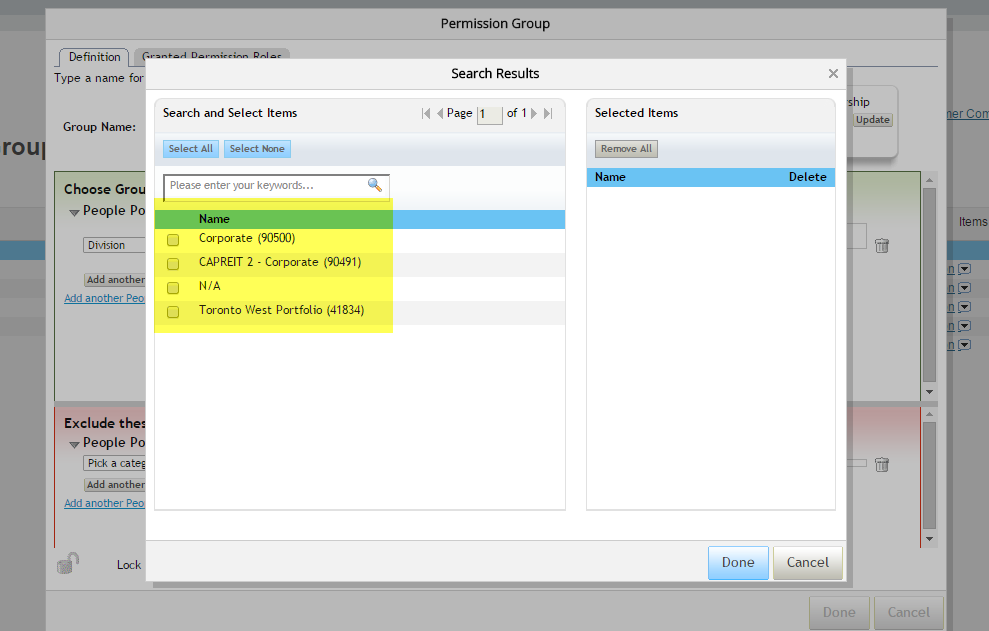Click Update button in background panel
989x631 pixels.
[873, 120]
